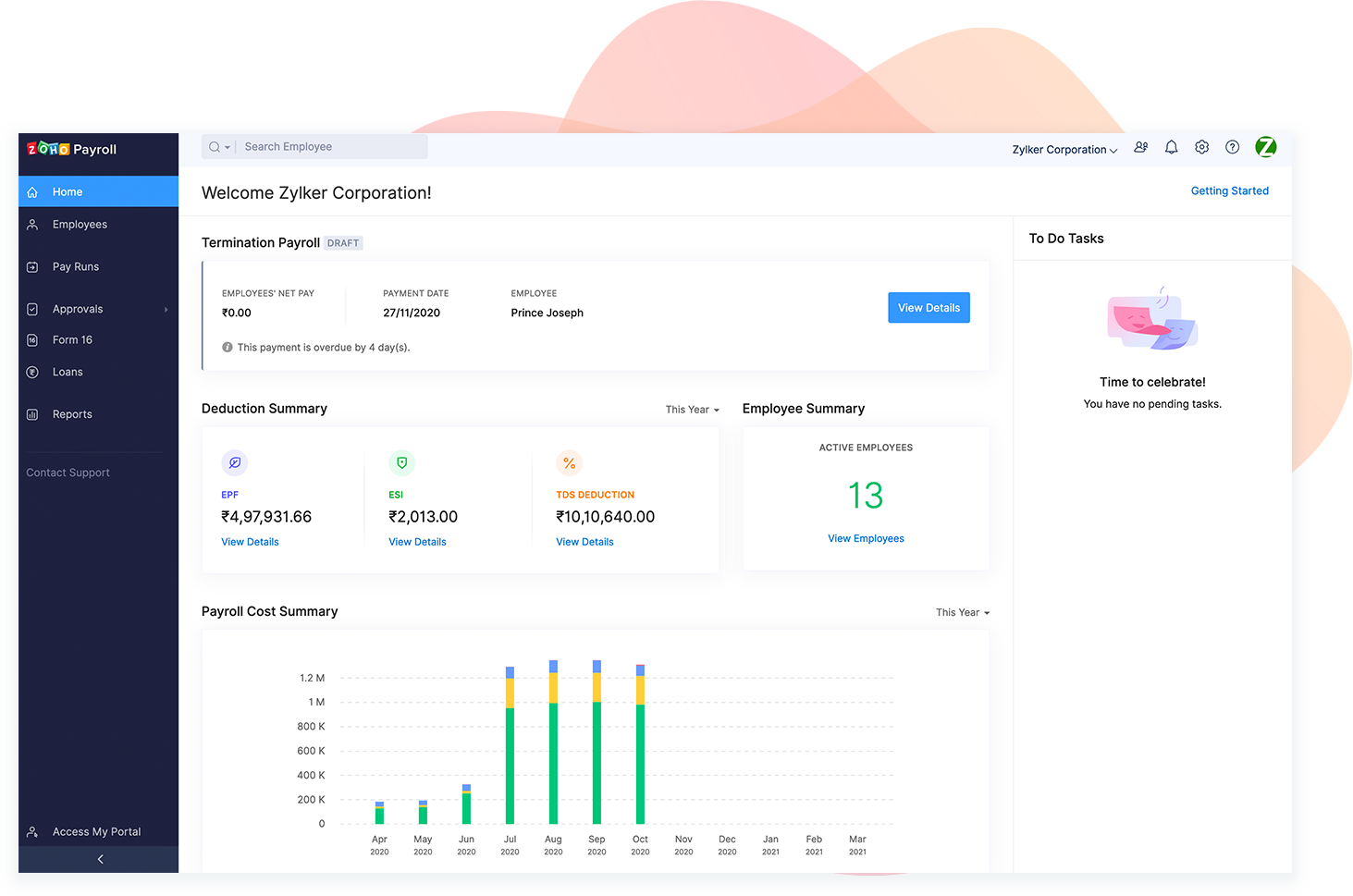1353x896 pixels.
Task: Click the ESI shield icon
Action: [401, 463]
